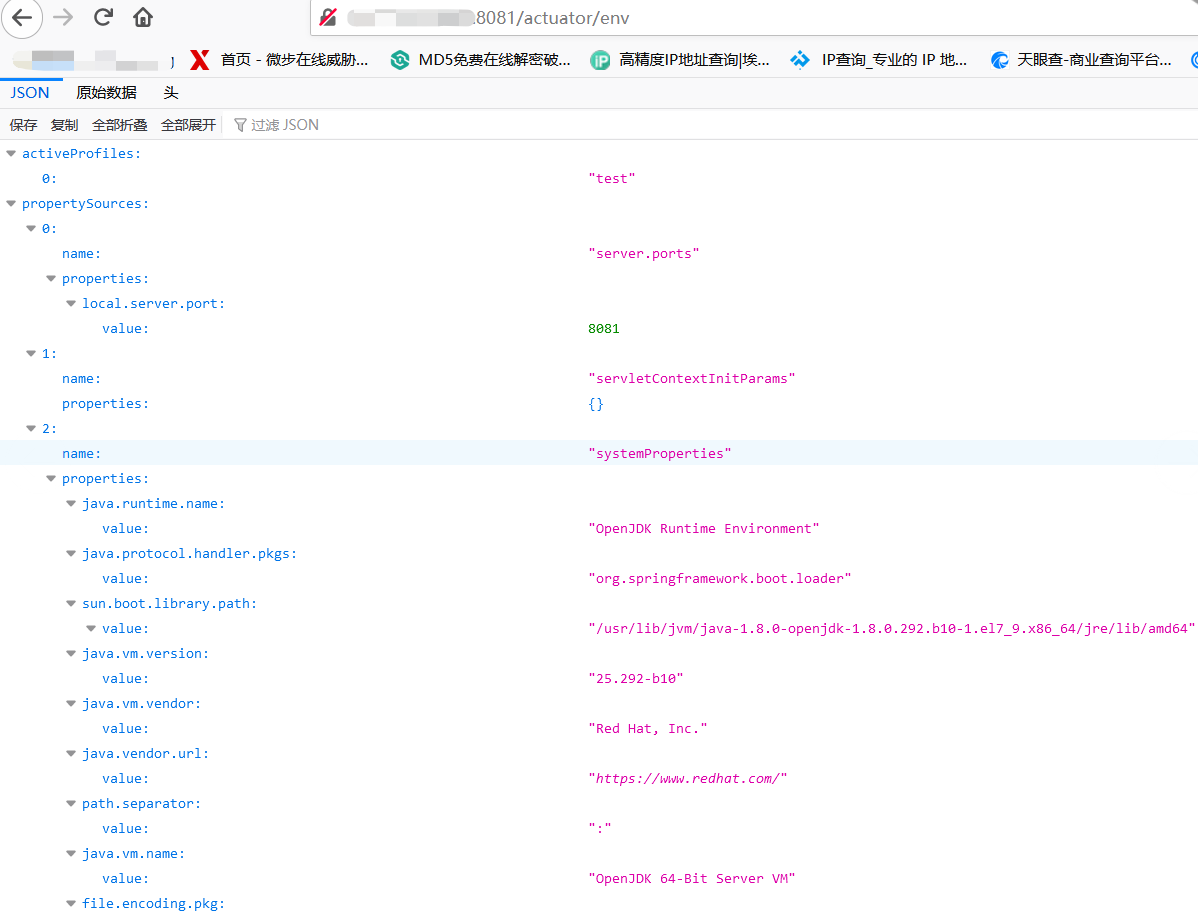Select "org.springframework.boot.loader" value
1198x916 pixels.
tap(720, 578)
